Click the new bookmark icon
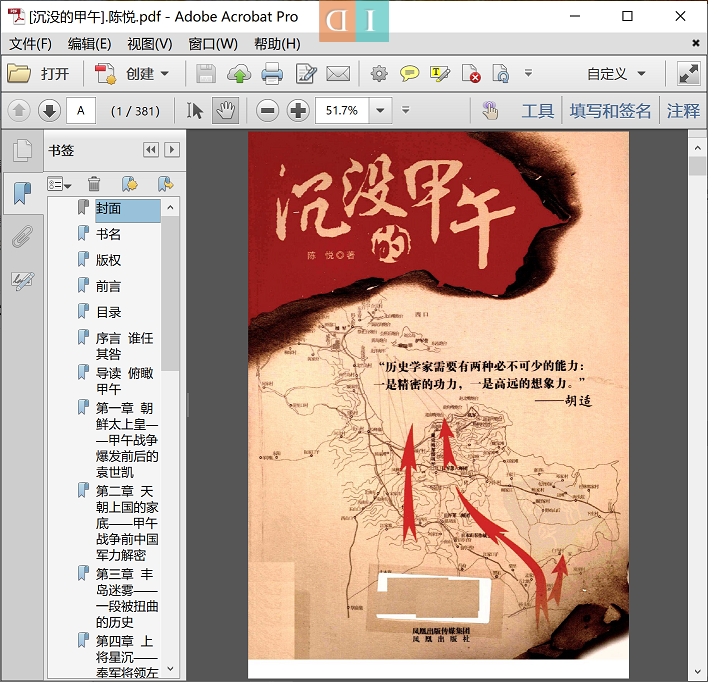The image size is (708, 682). click(130, 184)
